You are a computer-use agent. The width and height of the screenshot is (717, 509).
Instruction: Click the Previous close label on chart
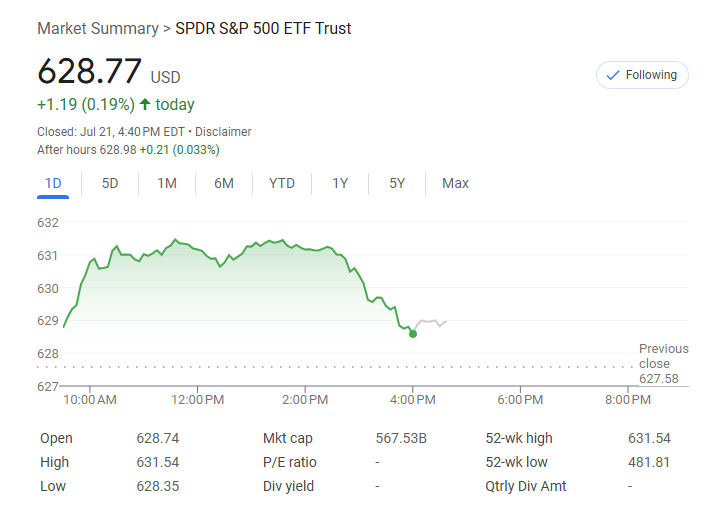(x=663, y=356)
